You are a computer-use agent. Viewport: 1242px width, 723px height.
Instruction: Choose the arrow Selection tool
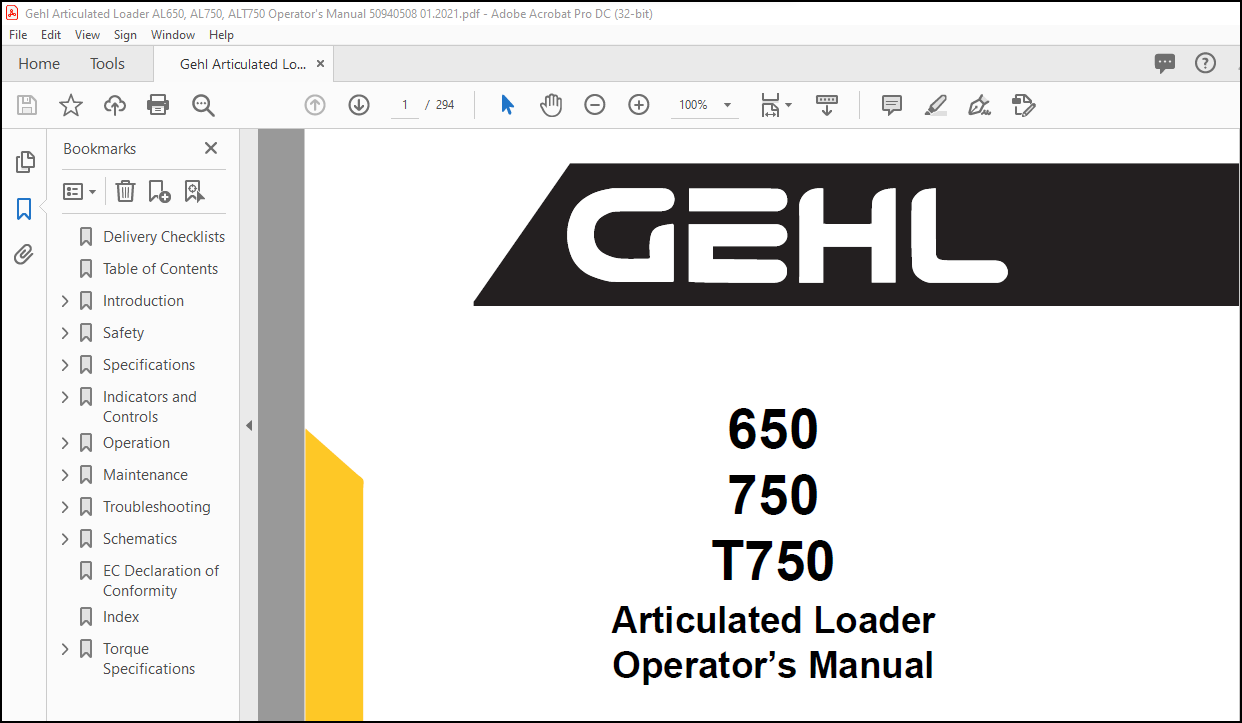[x=507, y=105]
